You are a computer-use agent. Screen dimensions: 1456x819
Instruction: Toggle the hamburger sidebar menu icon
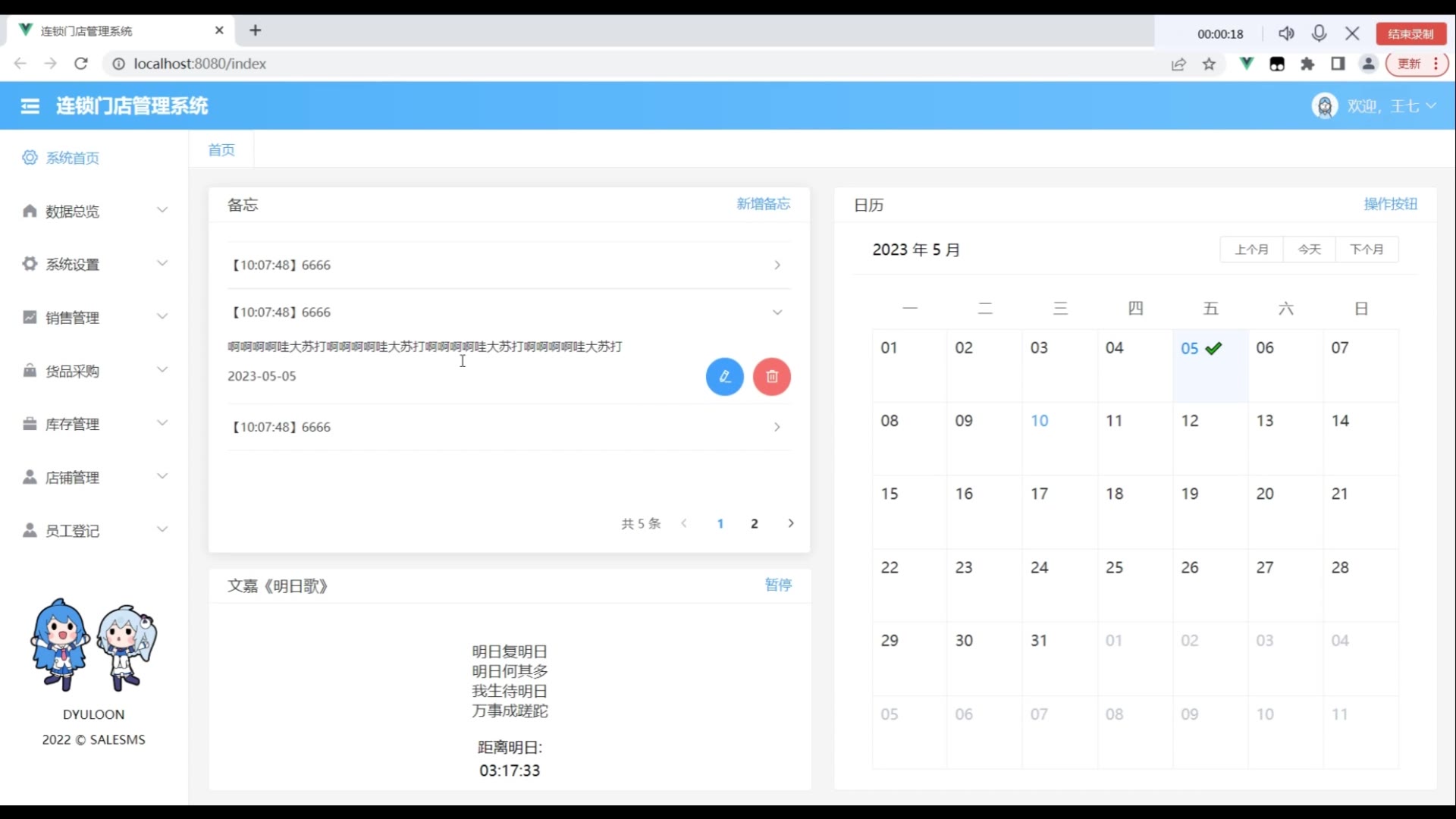(30, 106)
